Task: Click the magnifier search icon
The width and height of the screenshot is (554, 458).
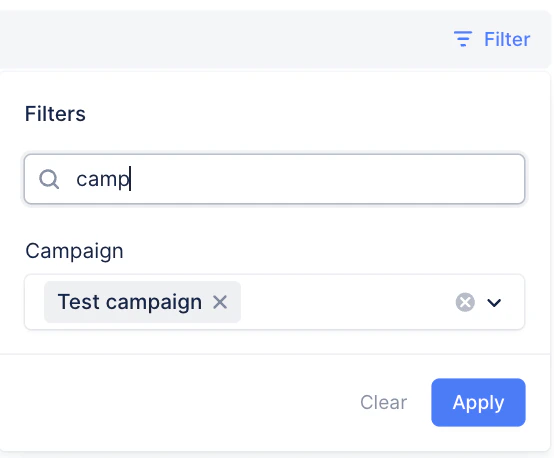Action: (49, 179)
